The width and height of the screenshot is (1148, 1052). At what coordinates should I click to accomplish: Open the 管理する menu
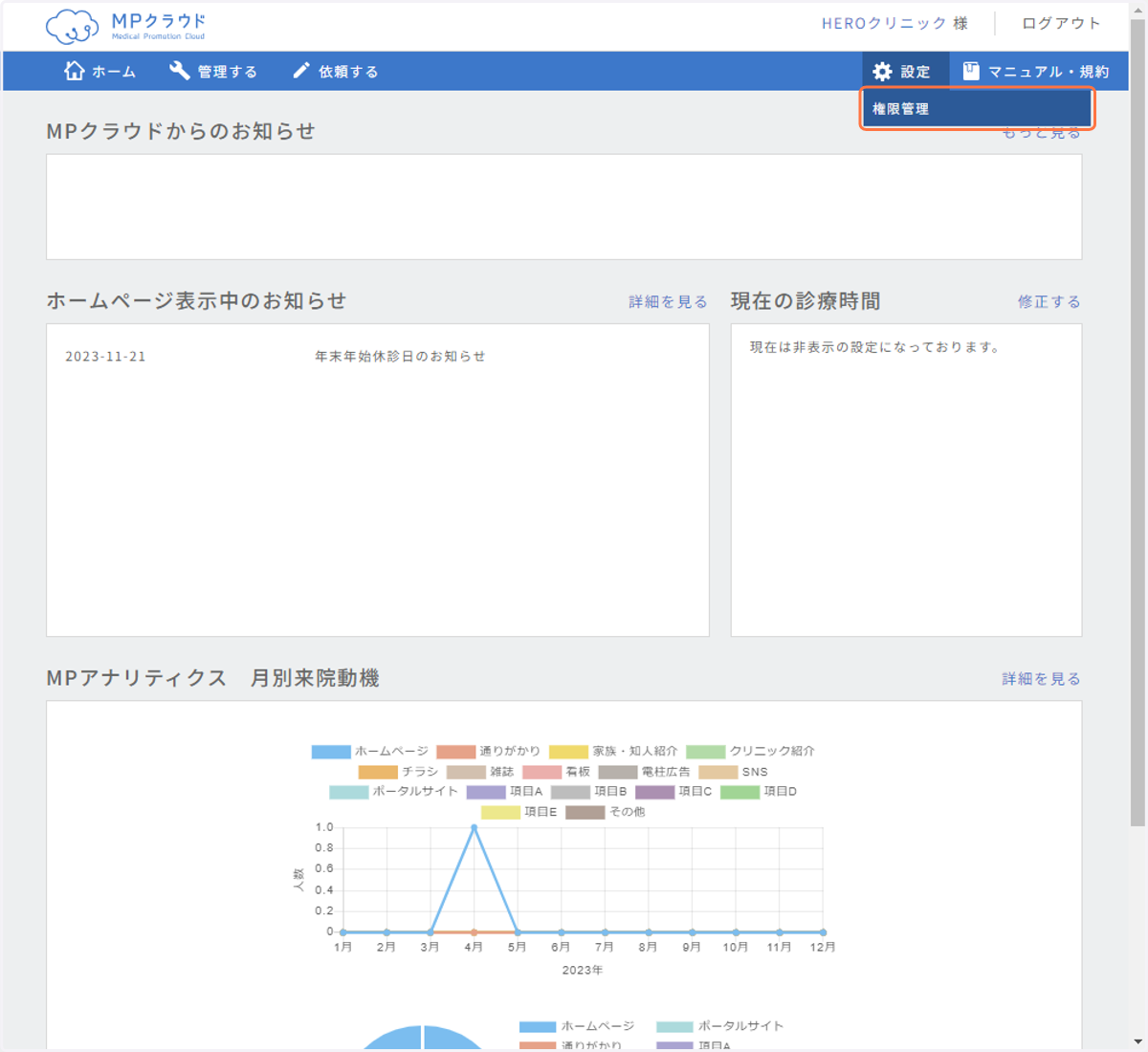(213, 72)
